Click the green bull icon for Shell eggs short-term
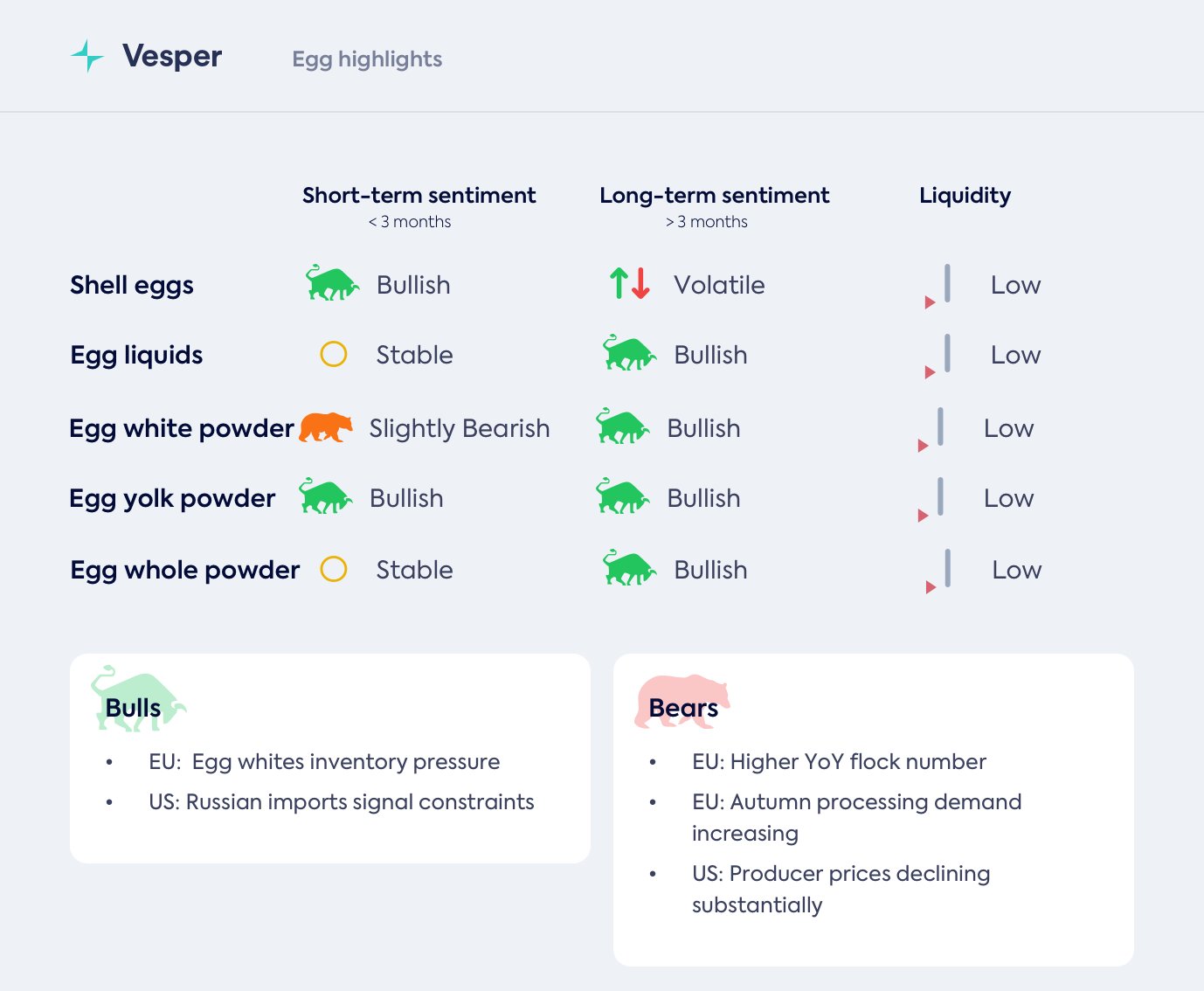Screen dimensions: 1204x991 pyautogui.click(x=332, y=283)
